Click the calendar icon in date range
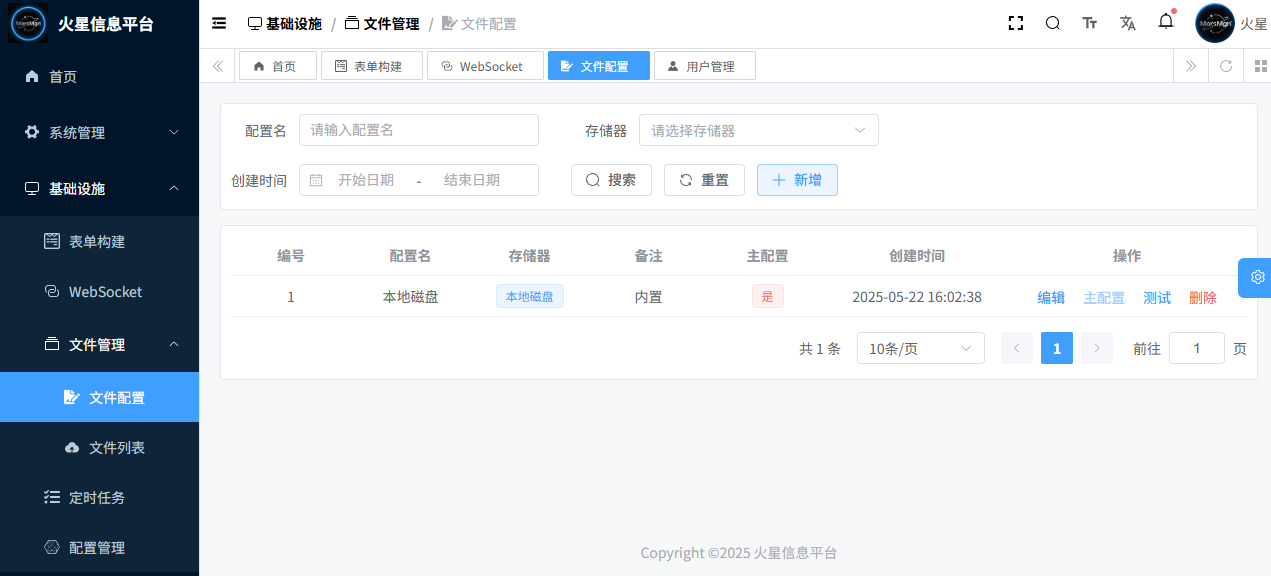Screen dimensions: 1271x576 click(x=316, y=180)
